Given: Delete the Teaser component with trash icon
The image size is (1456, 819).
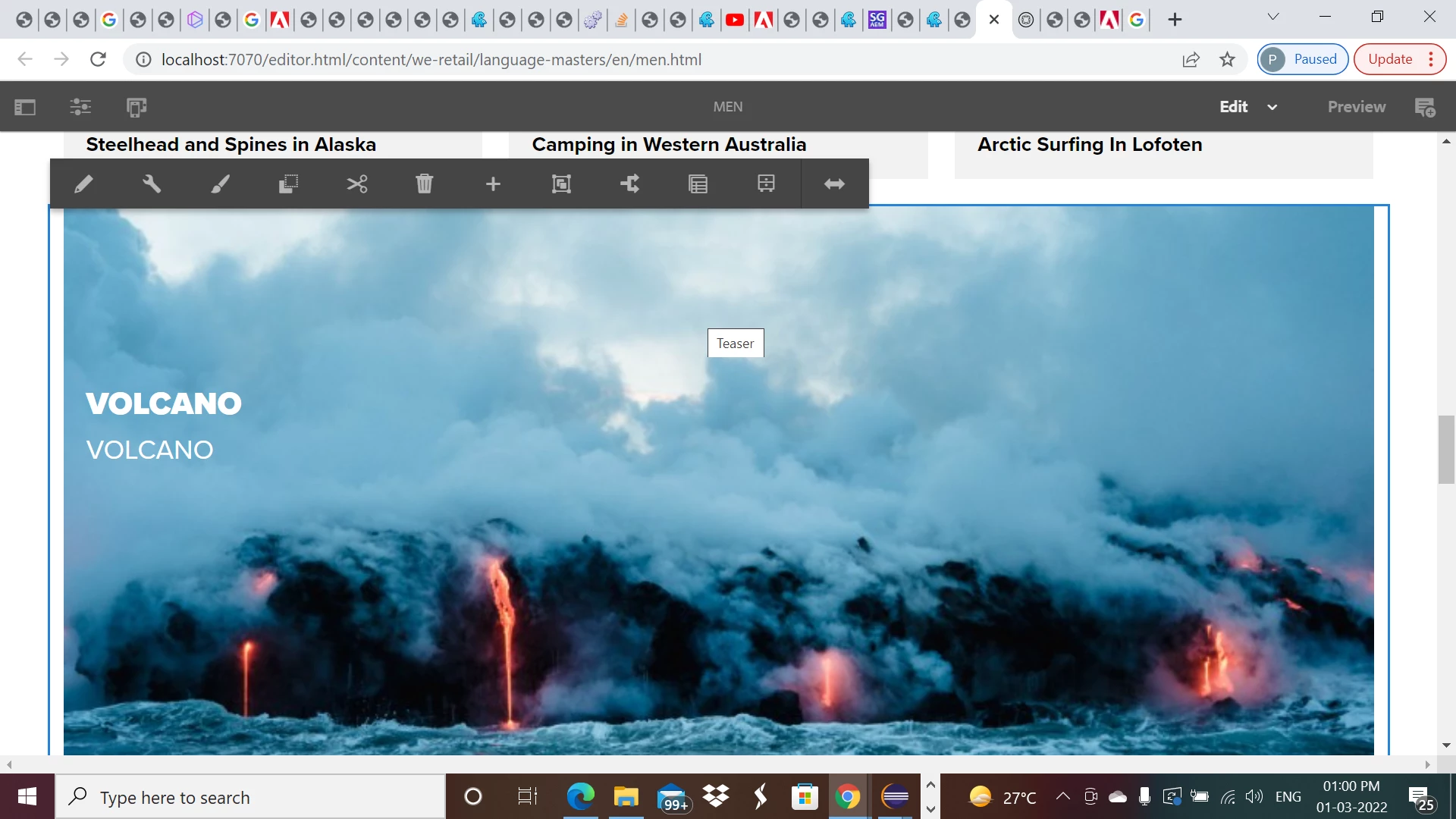Looking at the screenshot, I should pyautogui.click(x=425, y=184).
